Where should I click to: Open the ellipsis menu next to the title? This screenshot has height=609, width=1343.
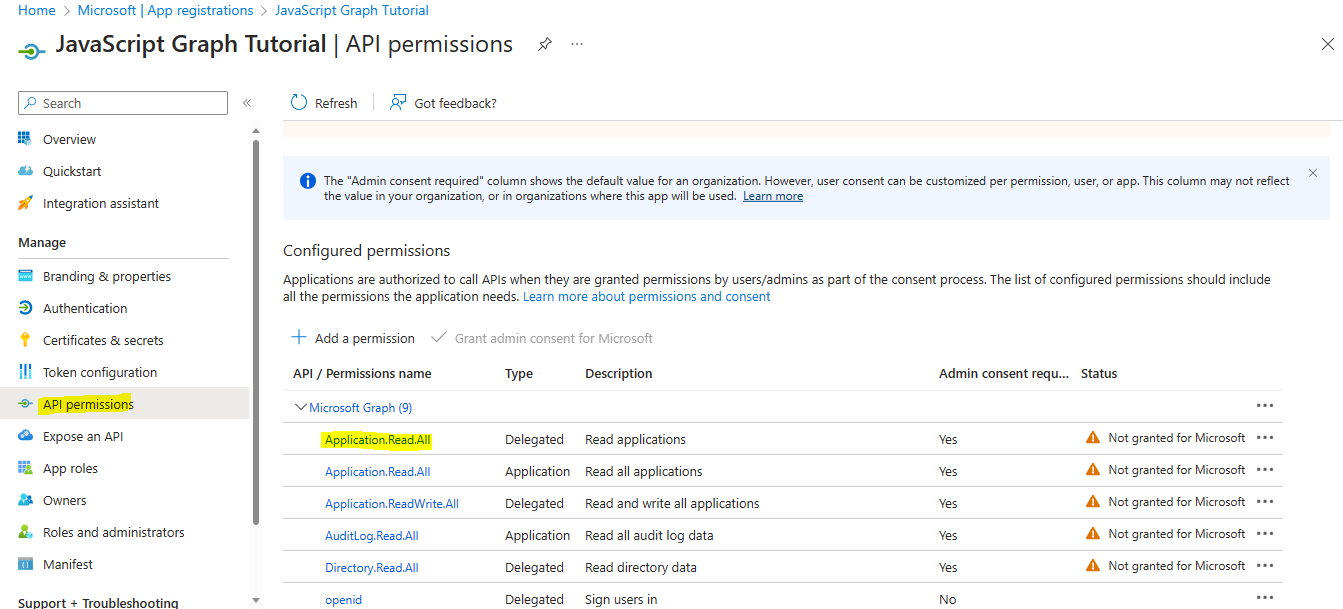(x=577, y=44)
